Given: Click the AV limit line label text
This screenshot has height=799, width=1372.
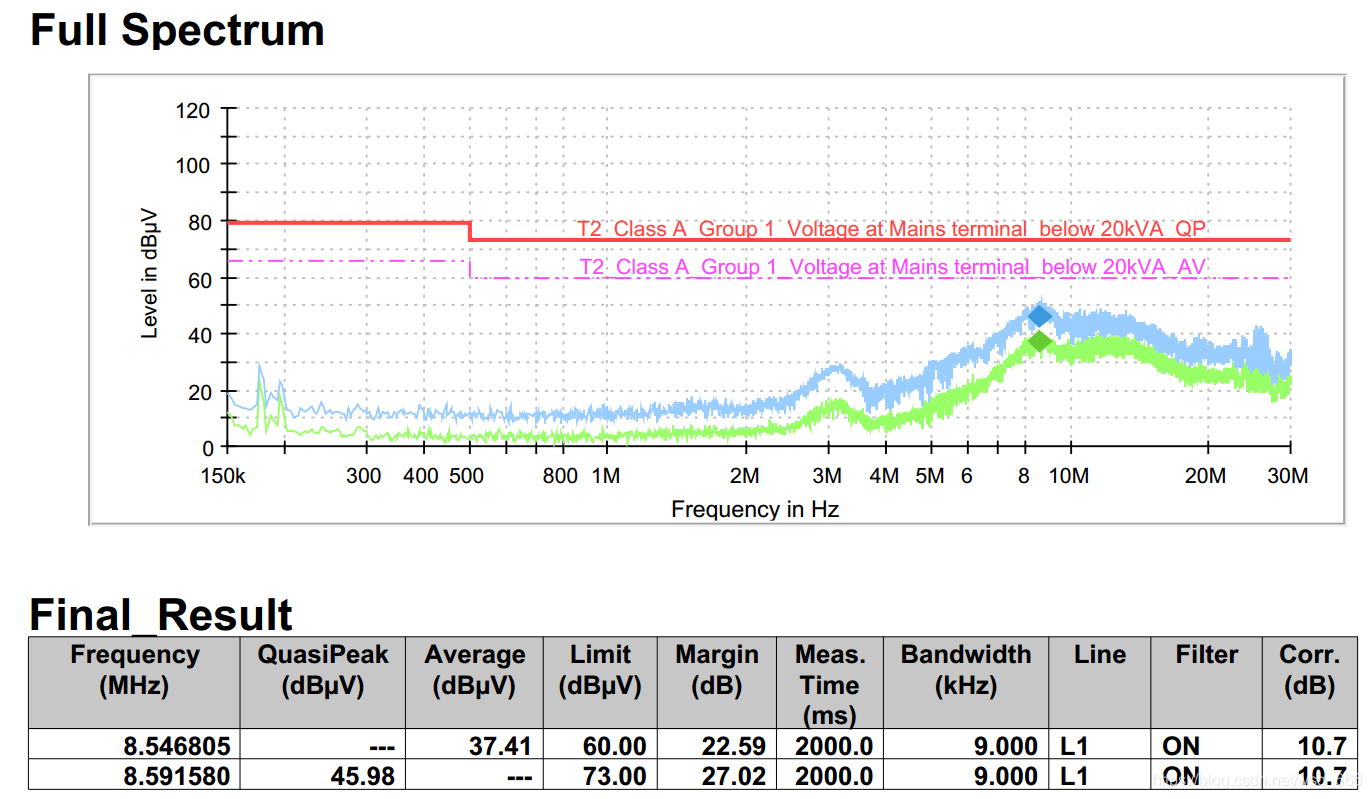Looking at the screenshot, I should click(x=893, y=267).
